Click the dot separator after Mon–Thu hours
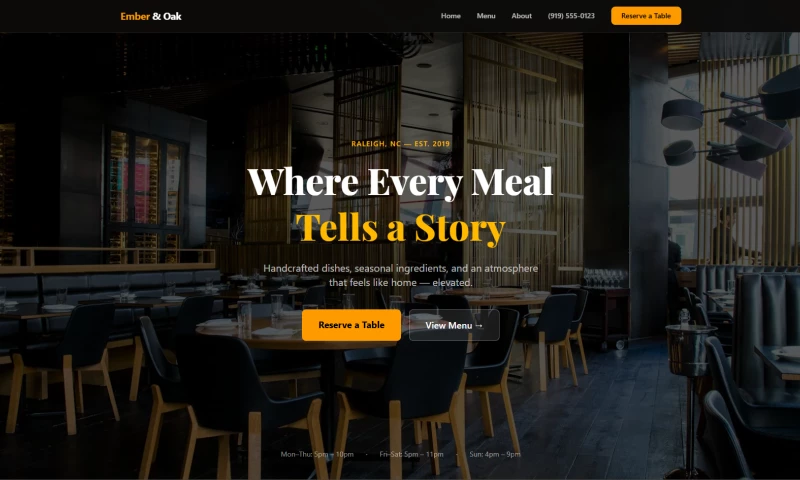The width and height of the screenshot is (800, 480). 366,454
